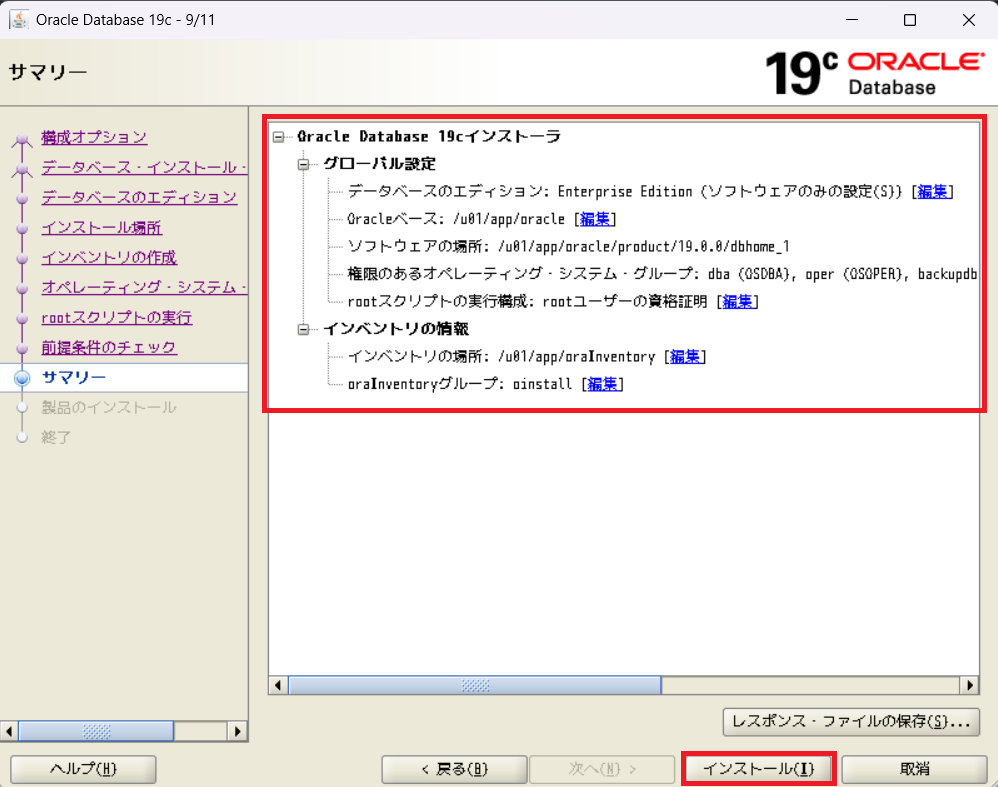Open 前提条件のチェック step in sidebar

click(109, 347)
